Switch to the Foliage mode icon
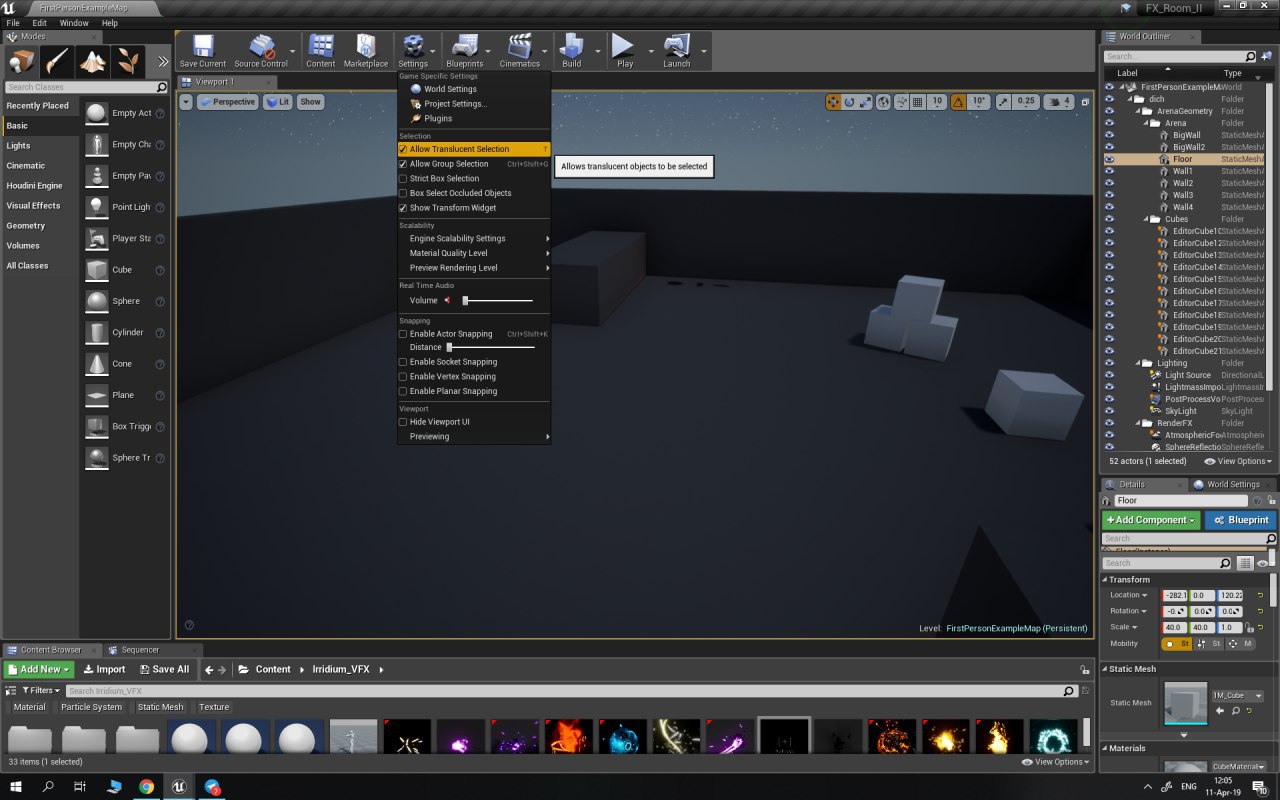Screen dimensions: 1280x800 click(128, 62)
